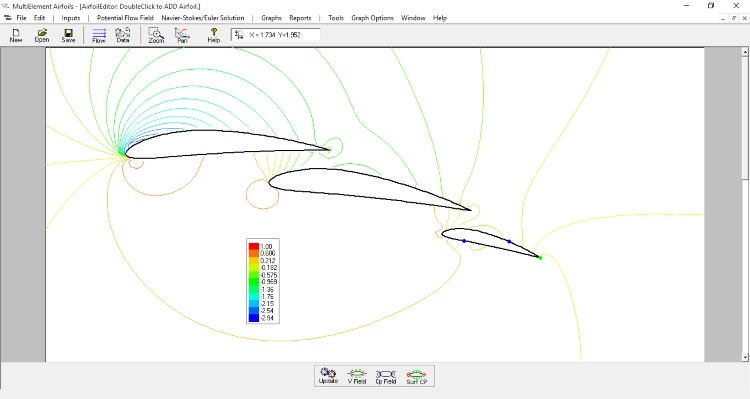This screenshot has width=750, height=399.
Task: Select the green trailing-edge point on the flap
Action: point(540,258)
